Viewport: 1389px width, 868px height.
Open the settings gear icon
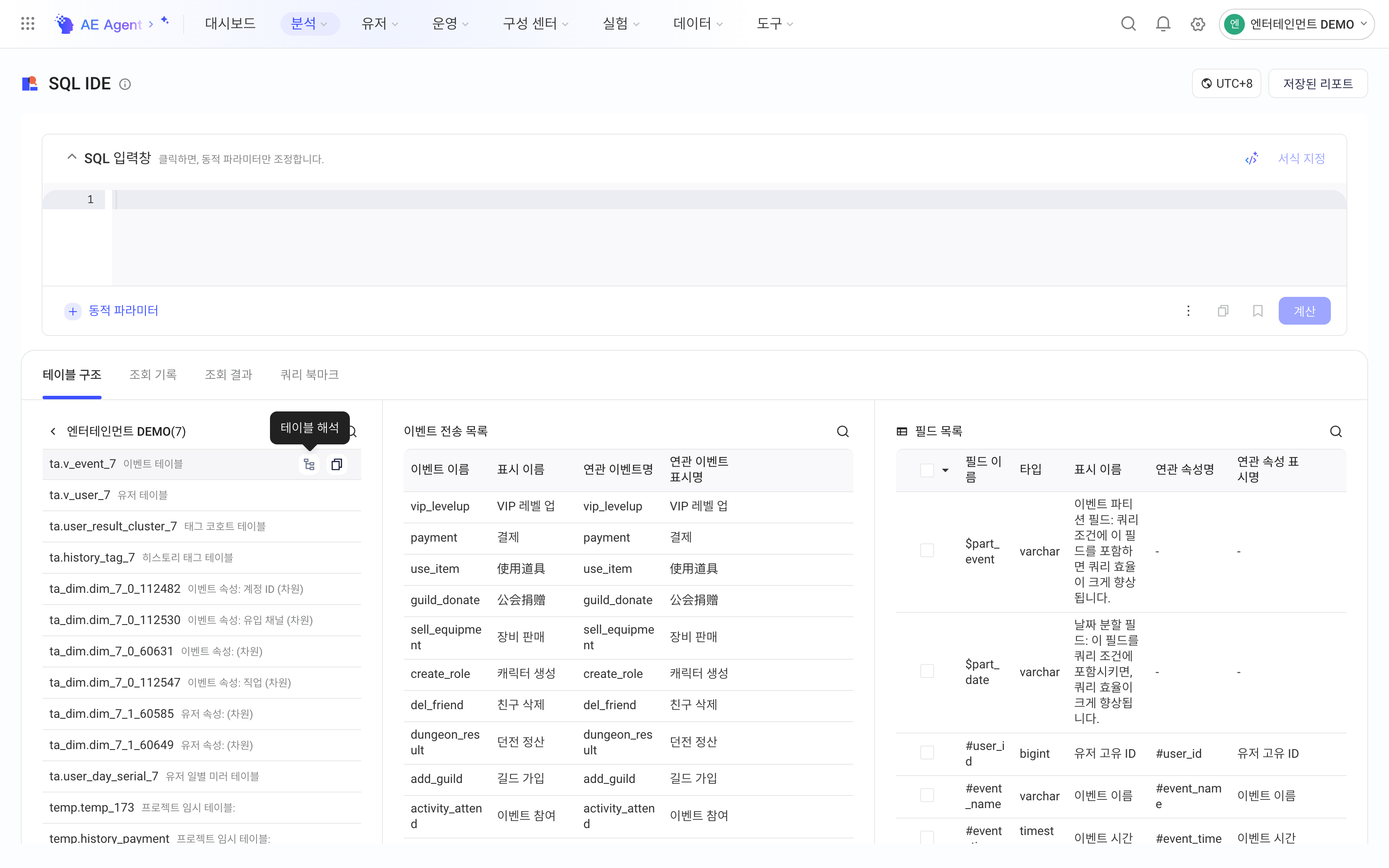(x=1197, y=24)
